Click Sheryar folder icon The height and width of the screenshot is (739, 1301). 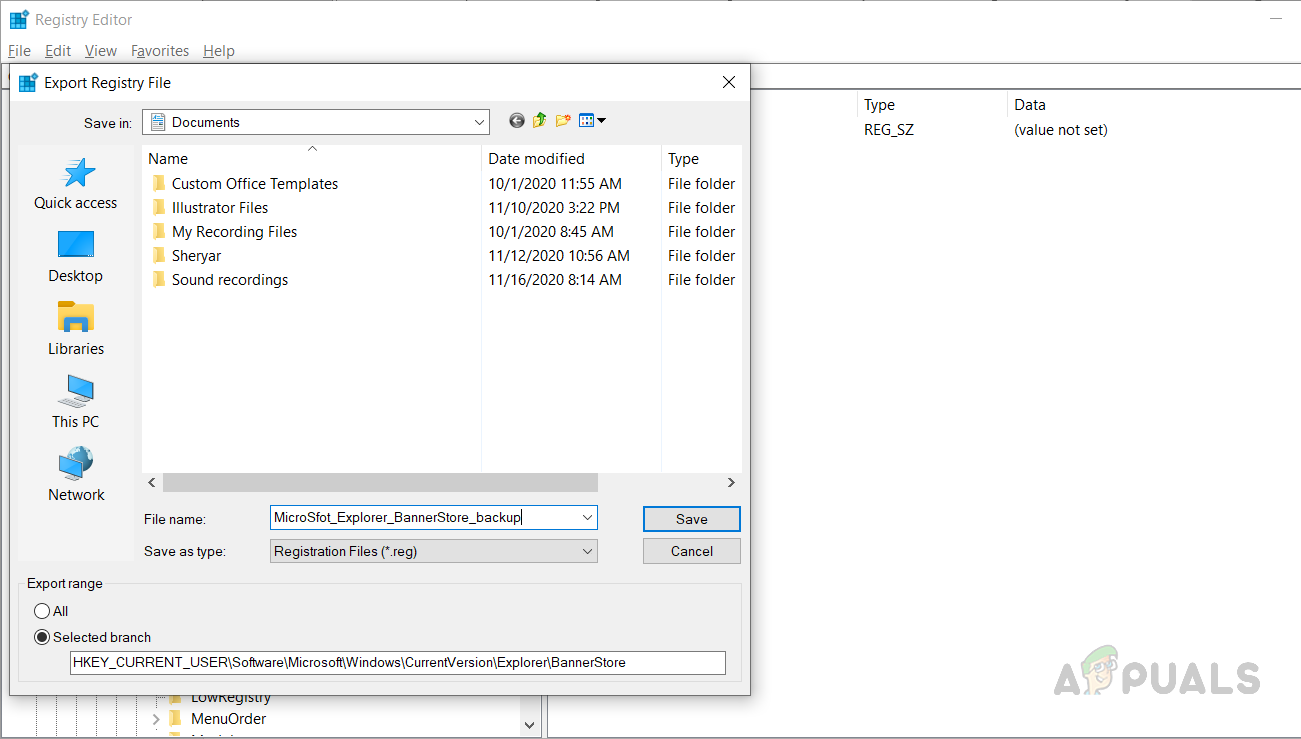pos(158,256)
